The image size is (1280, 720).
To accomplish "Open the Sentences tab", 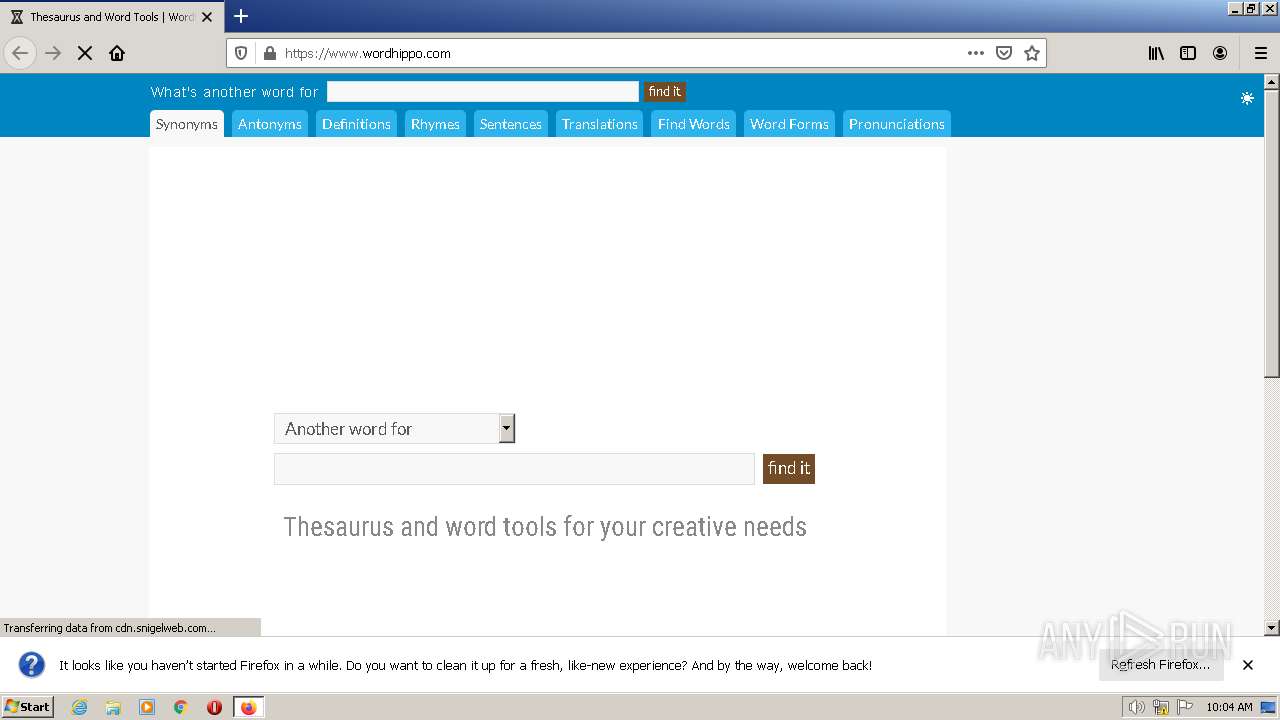I will 510,124.
